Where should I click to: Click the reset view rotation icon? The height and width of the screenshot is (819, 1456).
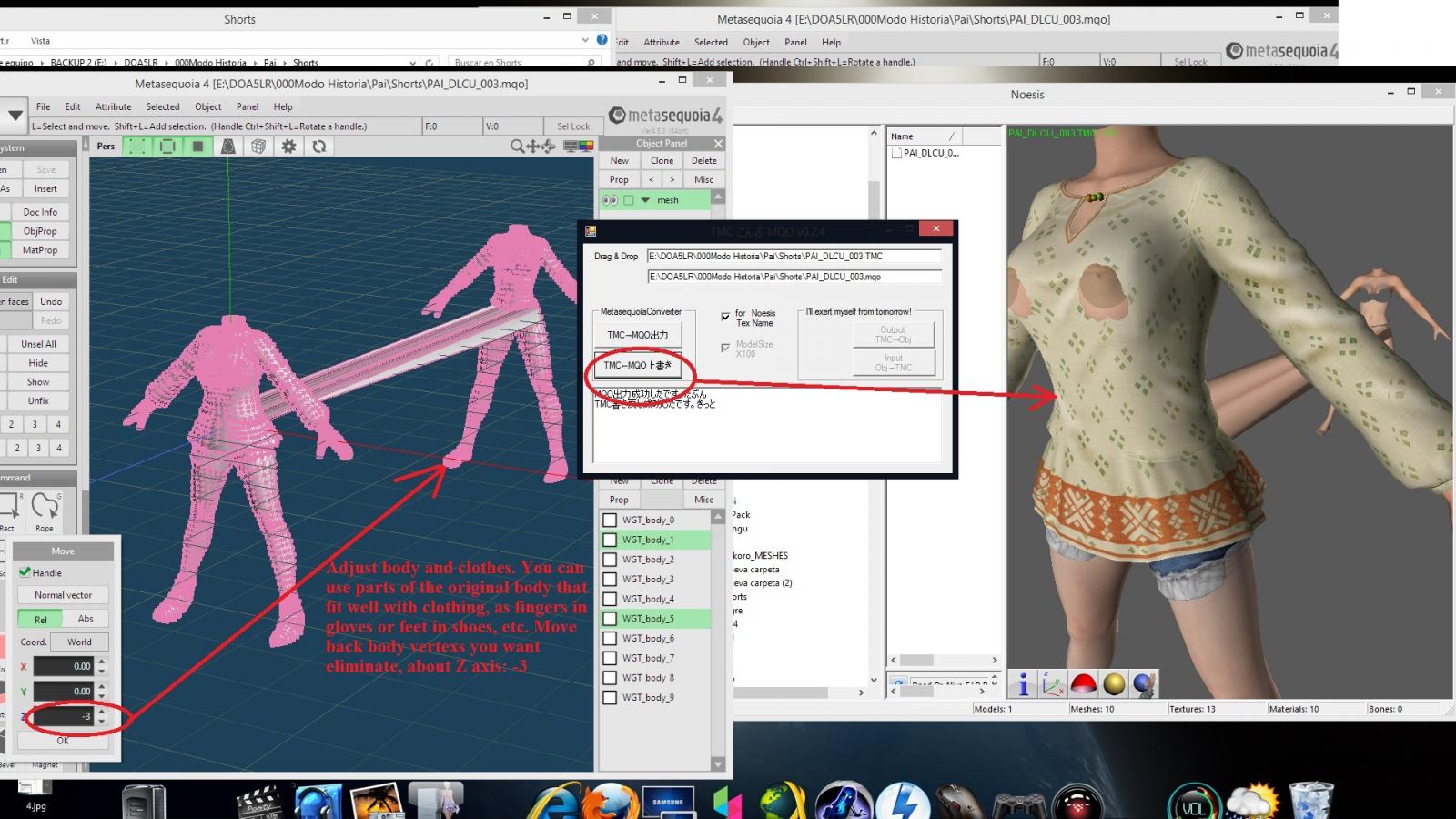[318, 146]
